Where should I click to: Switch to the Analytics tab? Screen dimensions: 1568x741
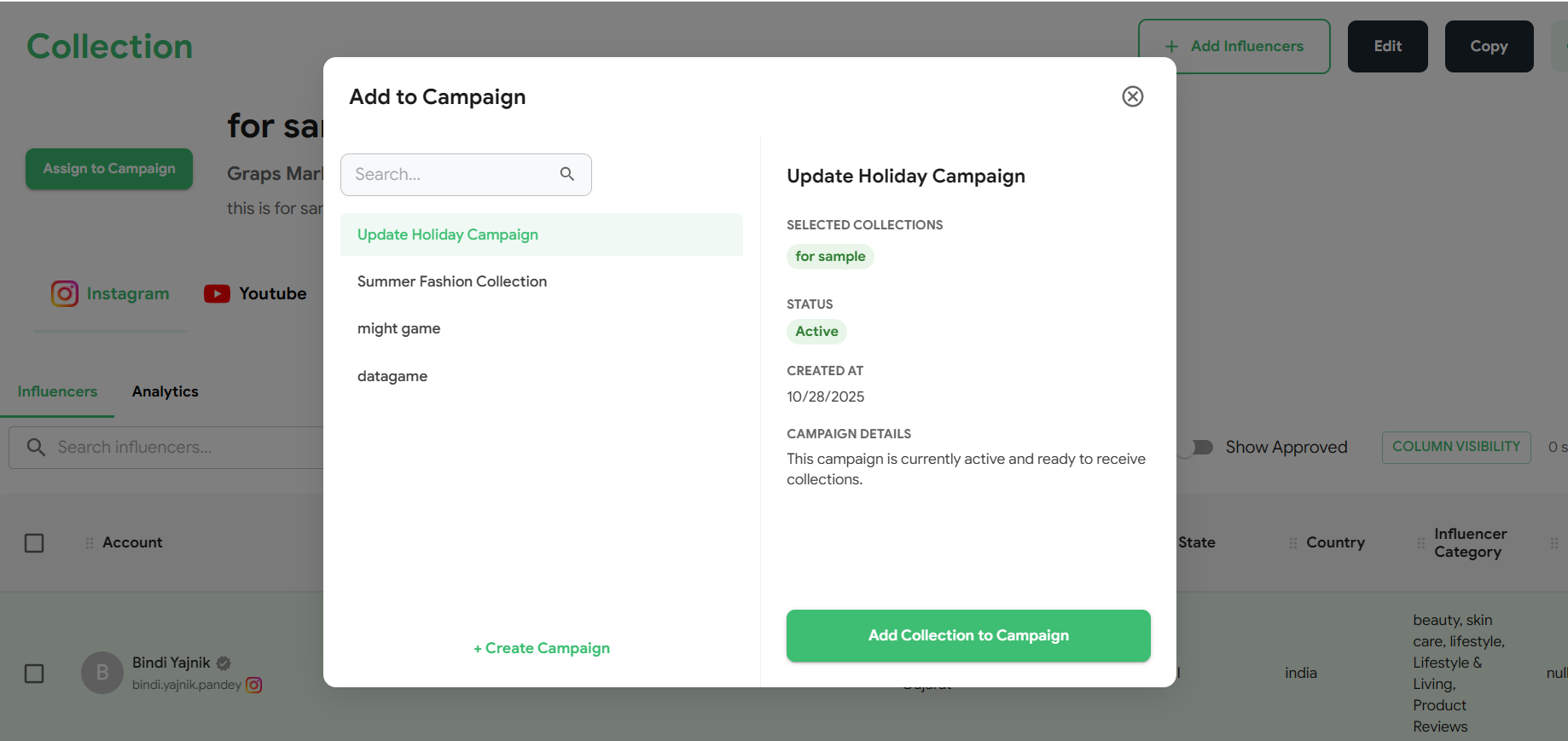165,391
